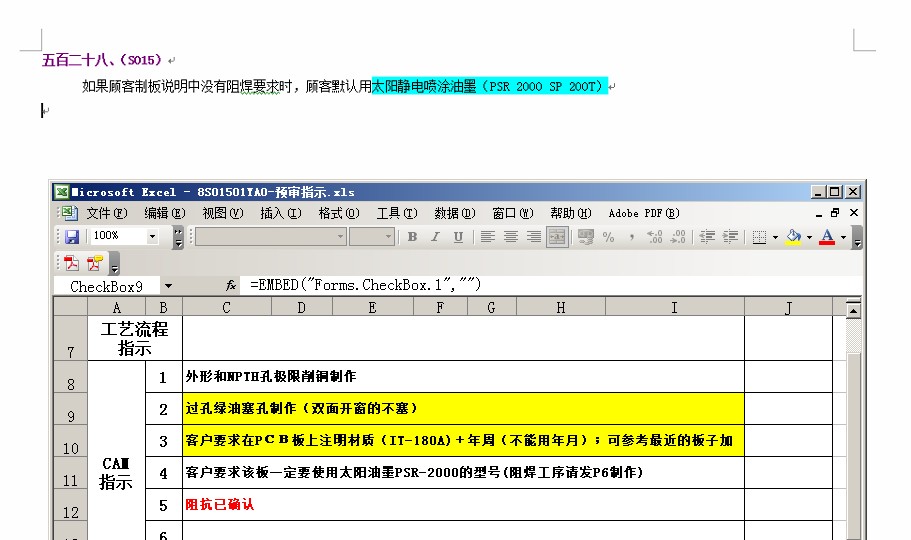The height and width of the screenshot is (540, 911).
Task: Click the currency style icon
Action: pos(585,237)
